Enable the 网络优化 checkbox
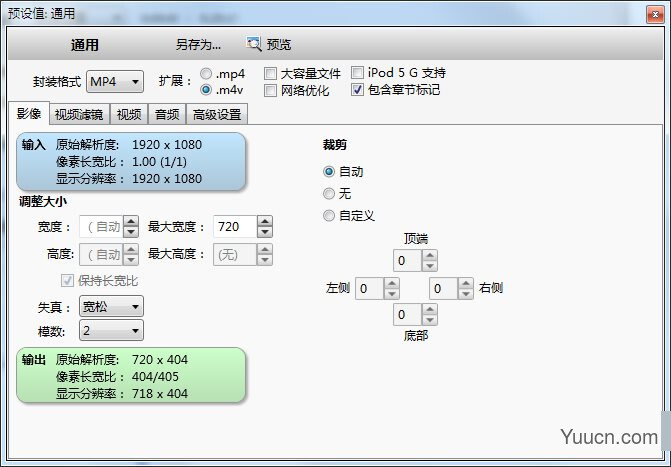 pyautogui.click(x=270, y=90)
